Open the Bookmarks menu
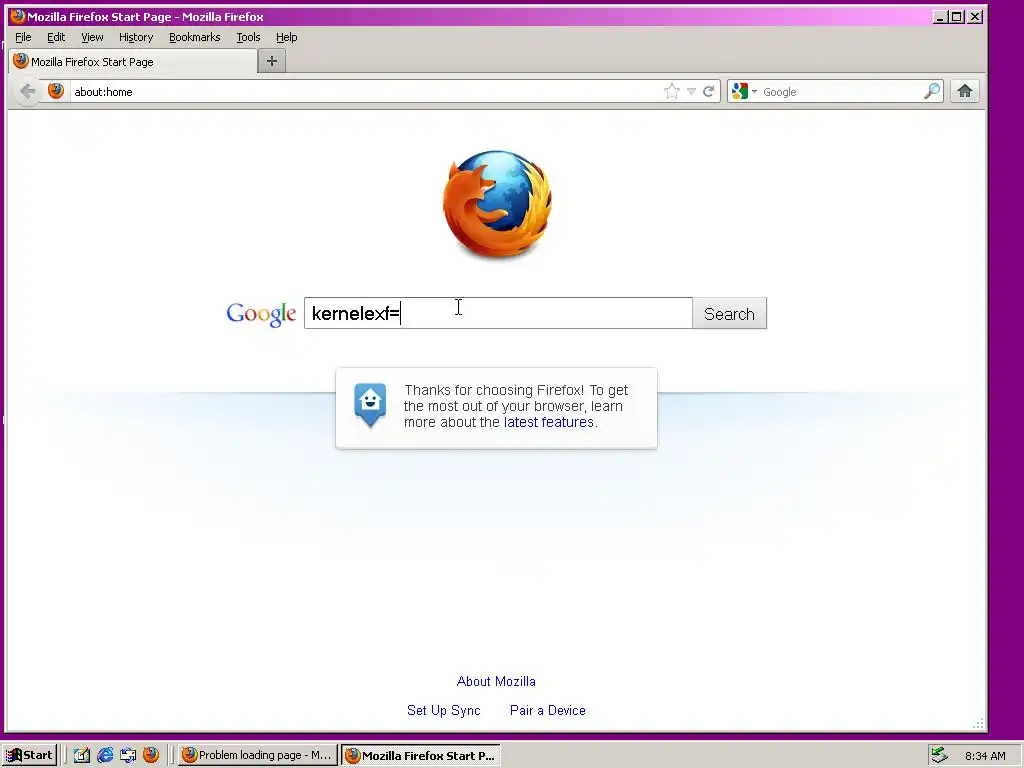 pos(195,37)
